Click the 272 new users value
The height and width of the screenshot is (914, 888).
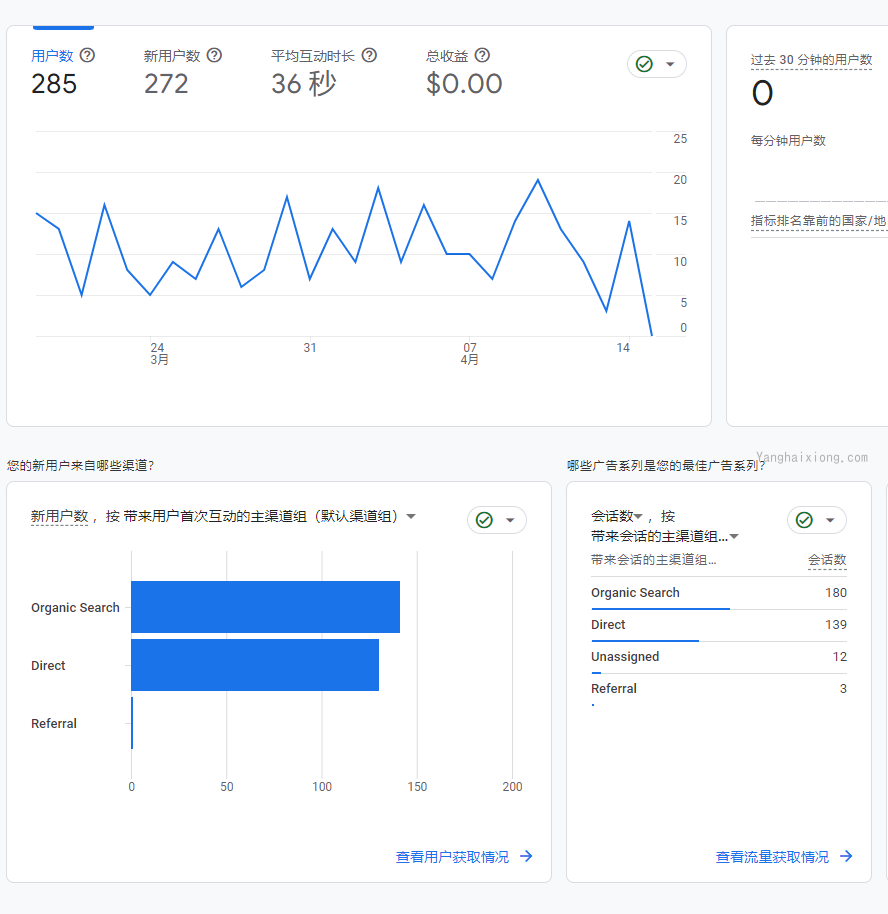pos(166,84)
